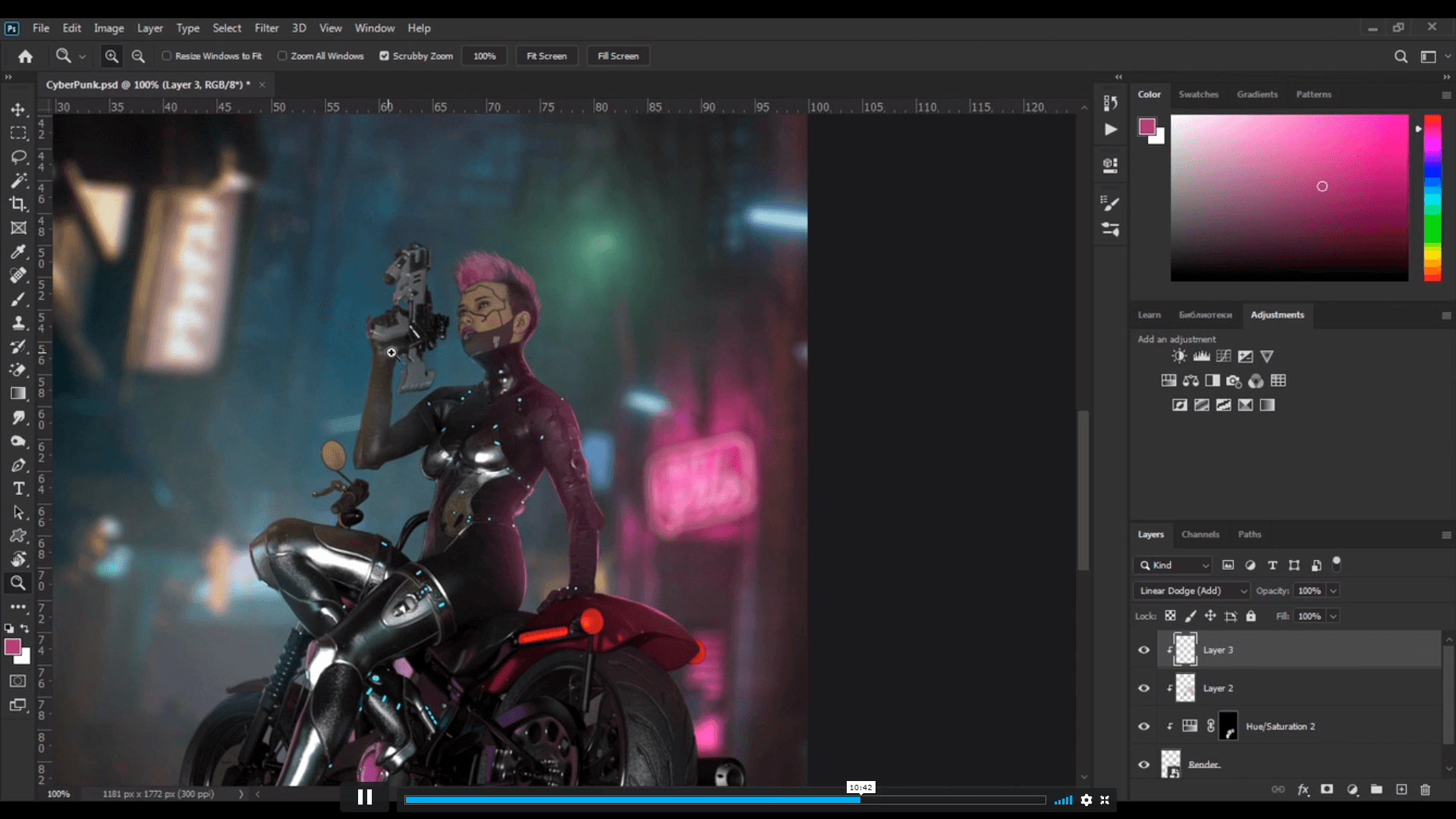Select the Clone Stamp tool
The image size is (1456, 819).
[x=18, y=323]
